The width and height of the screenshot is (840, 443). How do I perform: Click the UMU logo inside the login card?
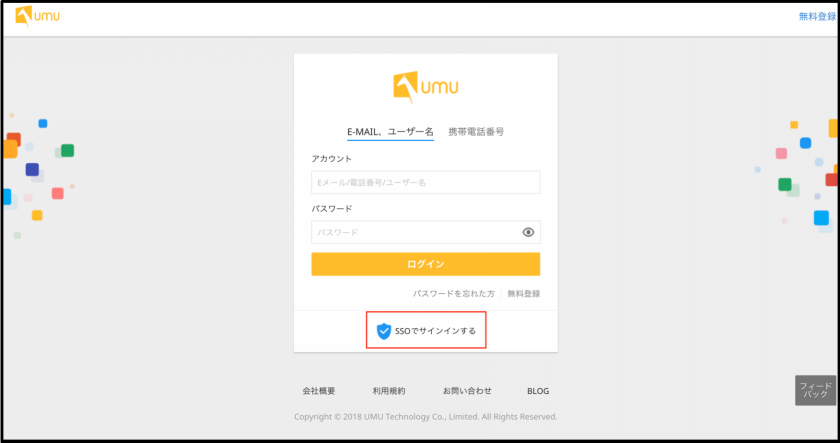pyautogui.click(x=426, y=87)
